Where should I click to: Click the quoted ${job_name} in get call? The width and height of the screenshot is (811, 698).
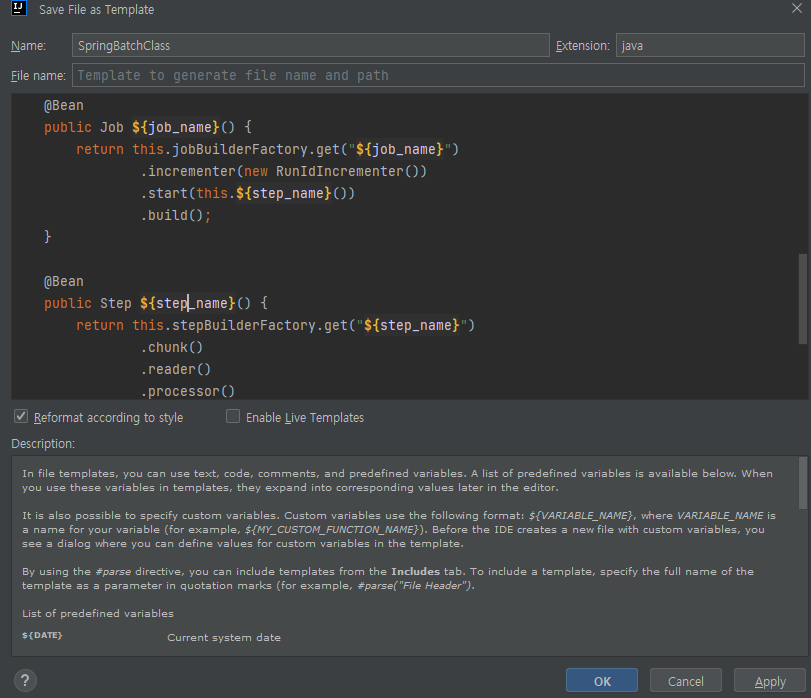[399, 149]
